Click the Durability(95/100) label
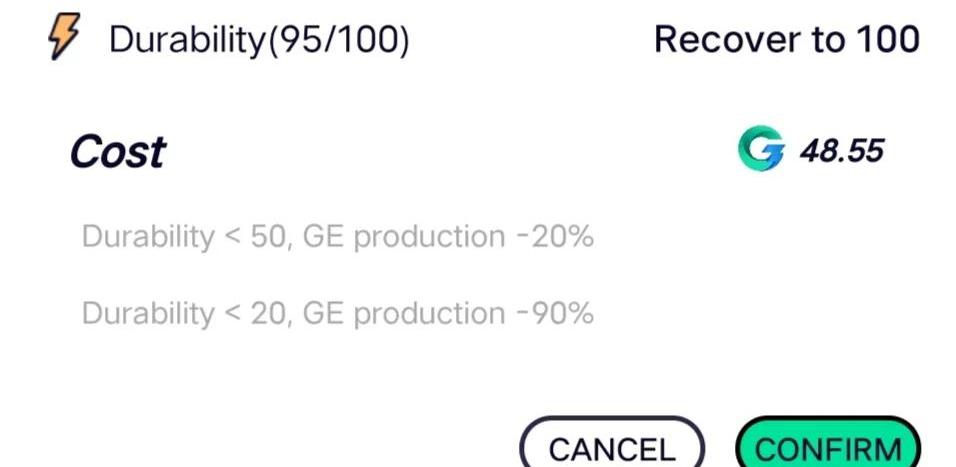This screenshot has height=467, width=956. tap(259, 40)
